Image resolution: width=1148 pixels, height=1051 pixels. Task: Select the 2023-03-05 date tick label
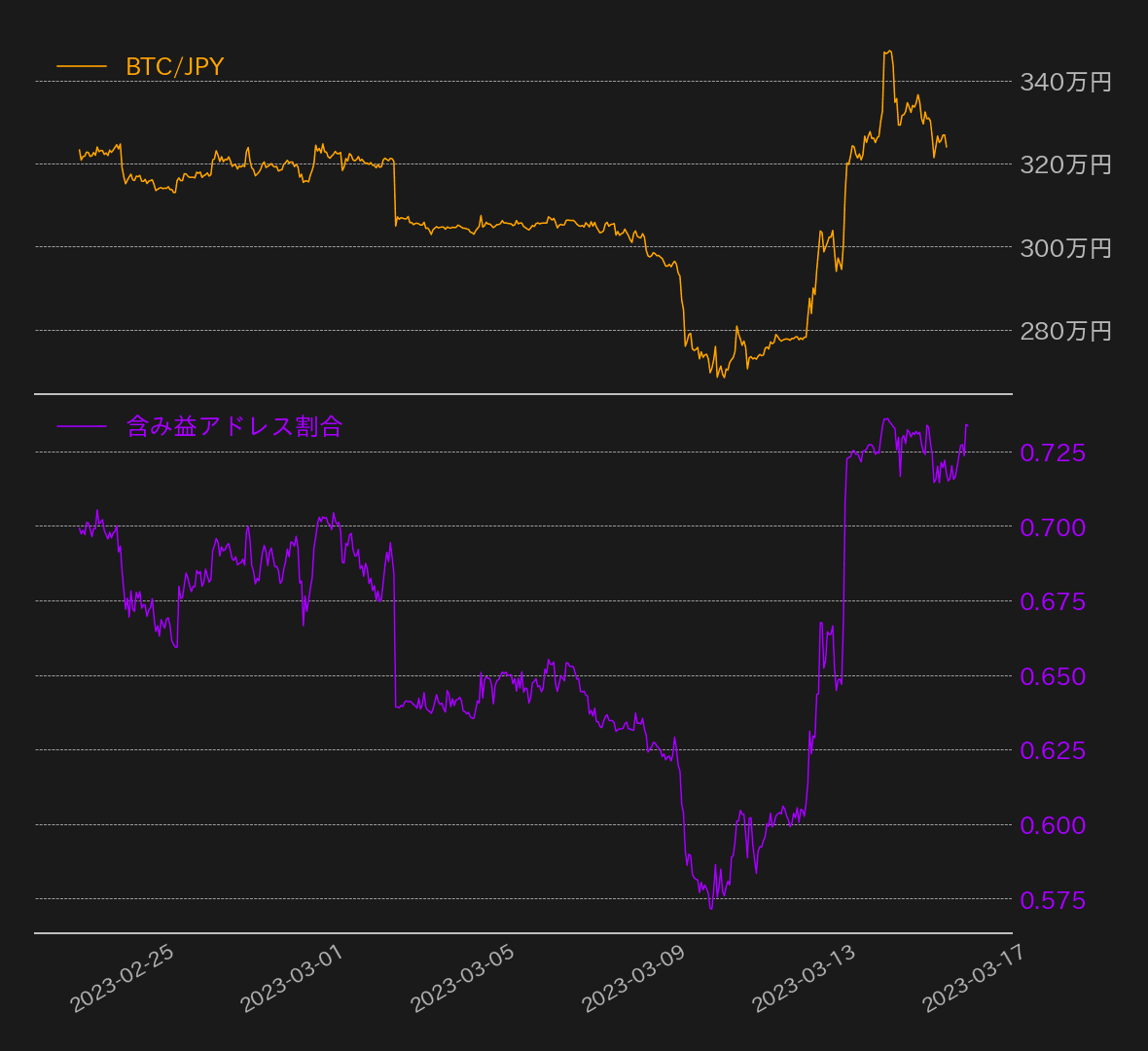[x=463, y=978]
